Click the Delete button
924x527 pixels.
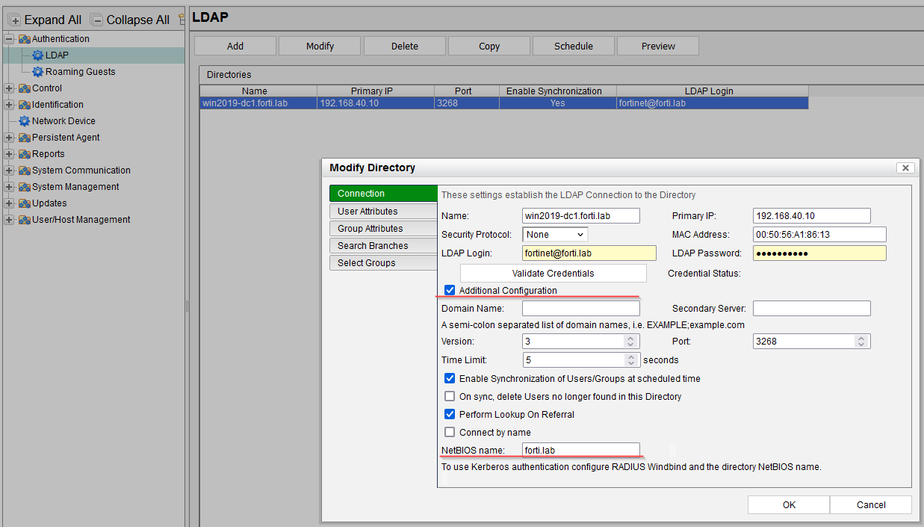405,46
